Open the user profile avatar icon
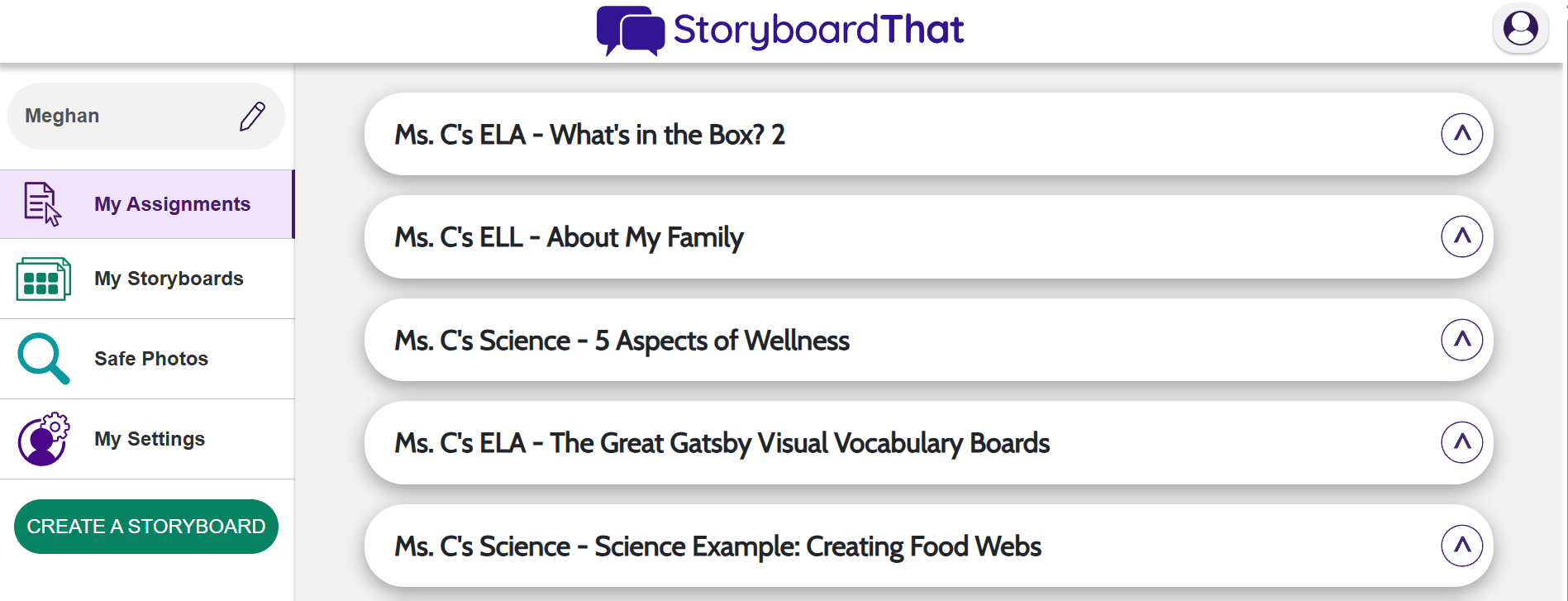The width and height of the screenshot is (1568, 601). pos(1520,29)
